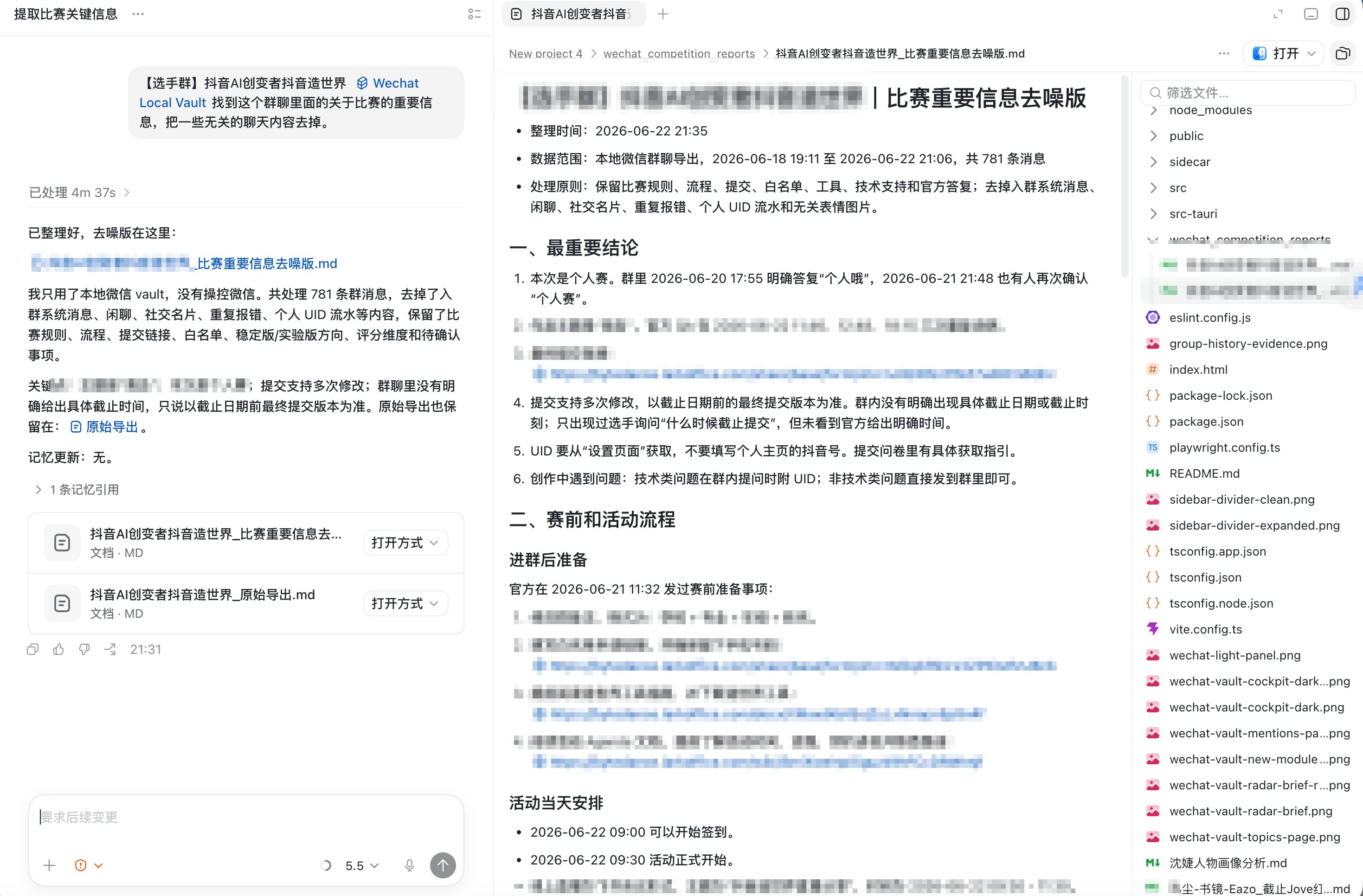
Task: Expand the node_modules folder
Action: pos(1153,110)
